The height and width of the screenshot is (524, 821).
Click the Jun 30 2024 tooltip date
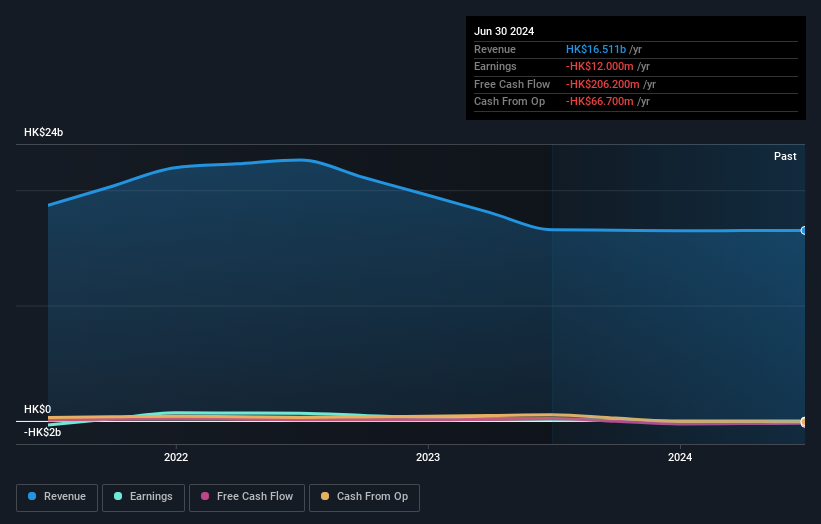click(x=504, y=31)
